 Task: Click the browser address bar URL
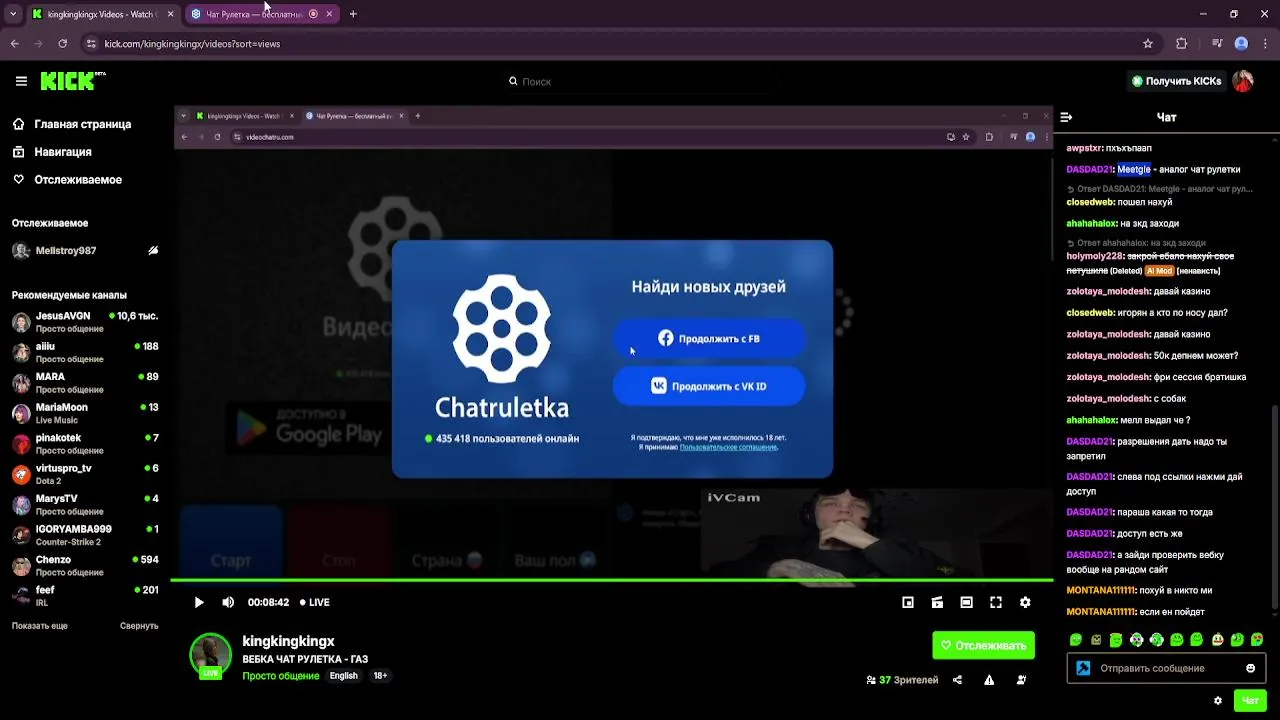(192, 44)
